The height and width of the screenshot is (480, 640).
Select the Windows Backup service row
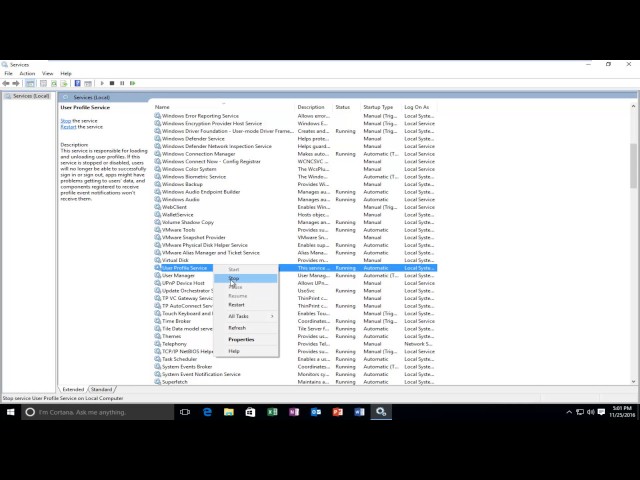(x=296, y=184)
